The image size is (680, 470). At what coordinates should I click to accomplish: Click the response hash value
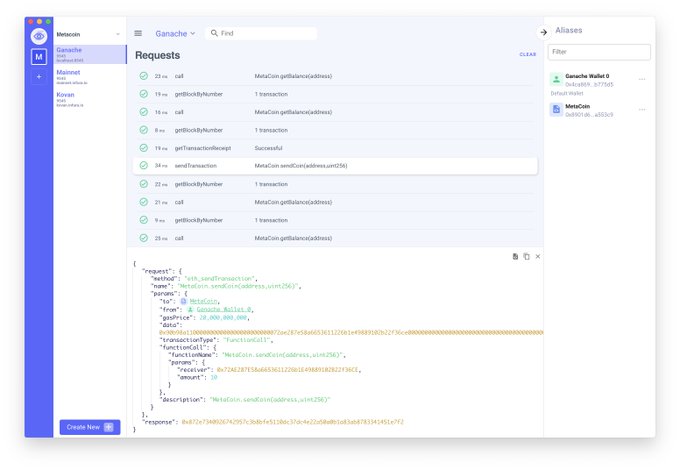point(292,422)
